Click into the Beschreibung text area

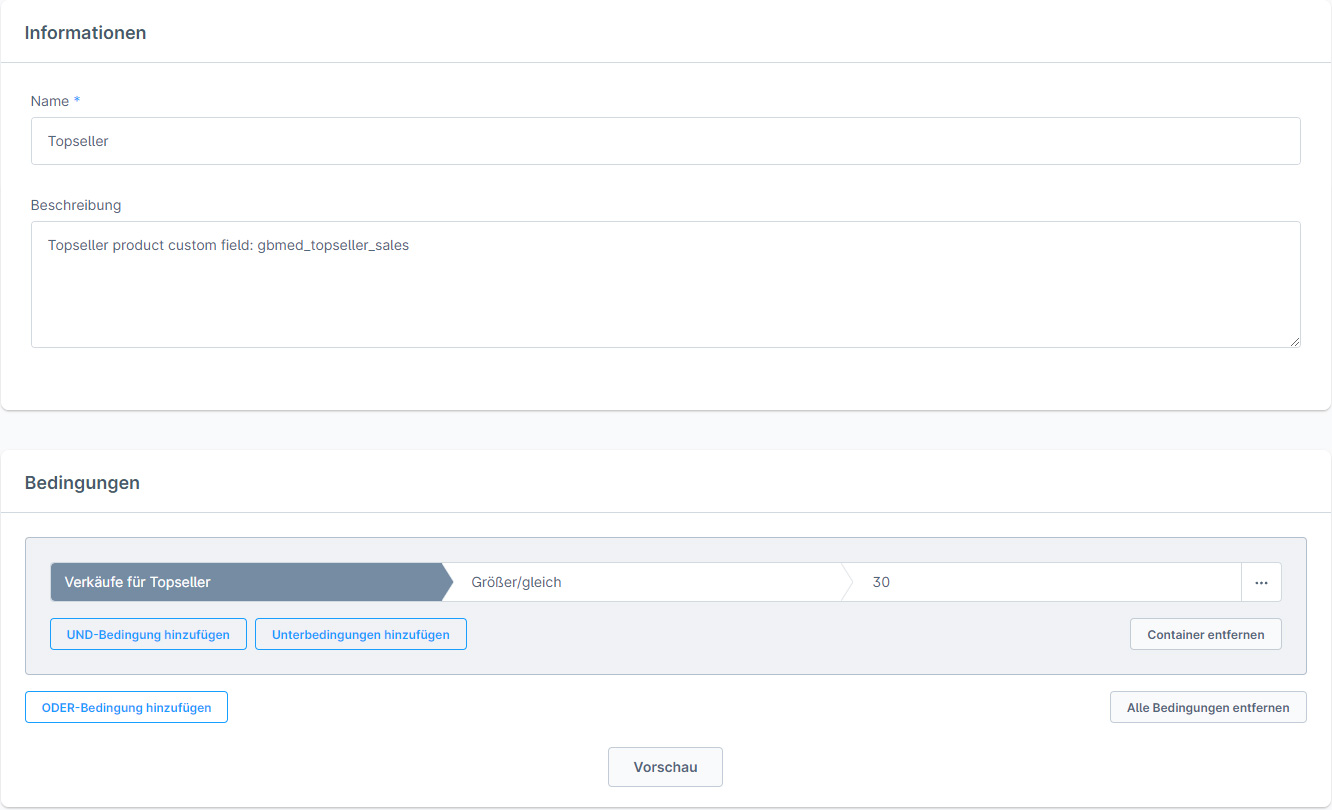[665, 285]
